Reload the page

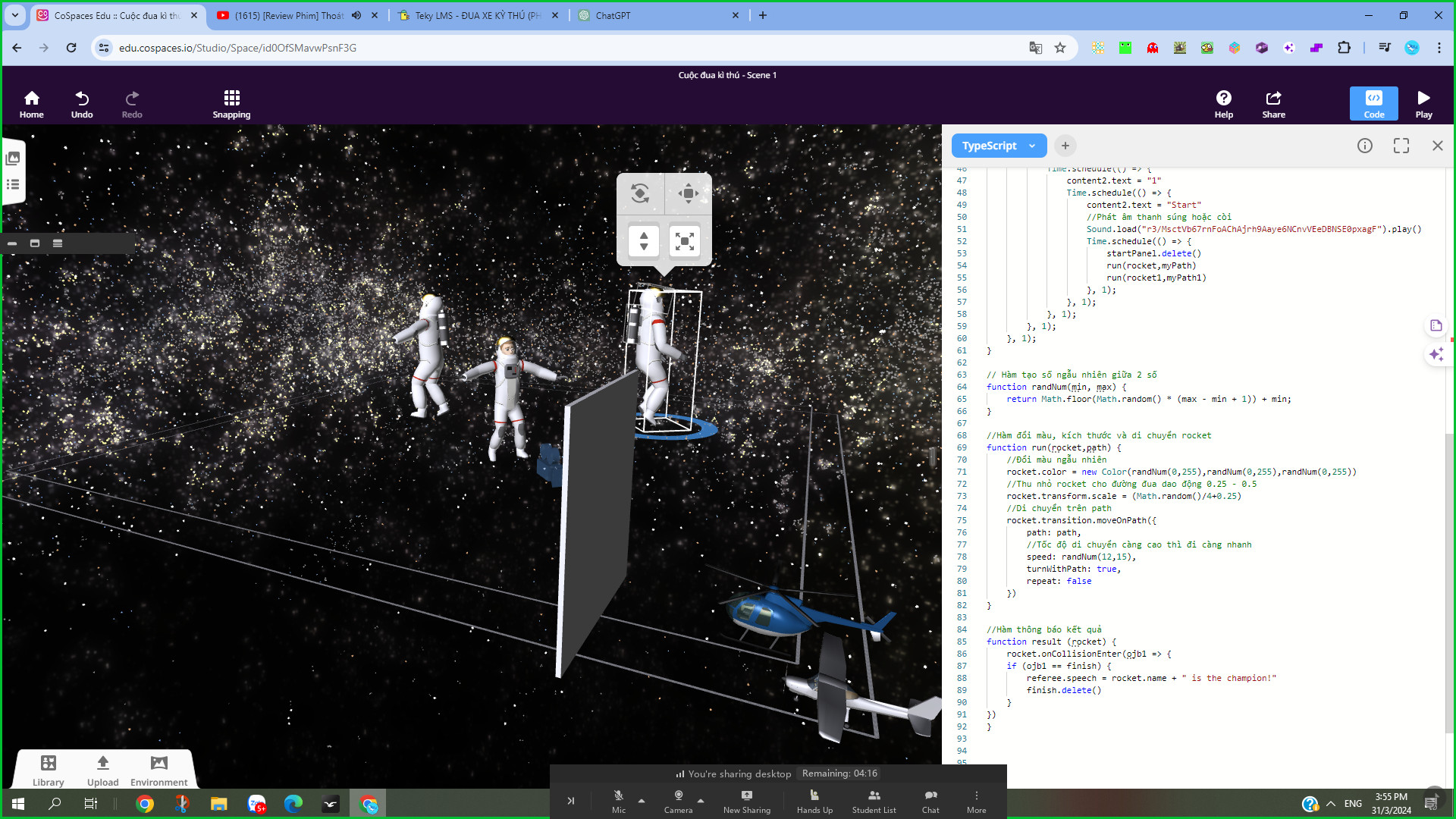tap(71, 48)
